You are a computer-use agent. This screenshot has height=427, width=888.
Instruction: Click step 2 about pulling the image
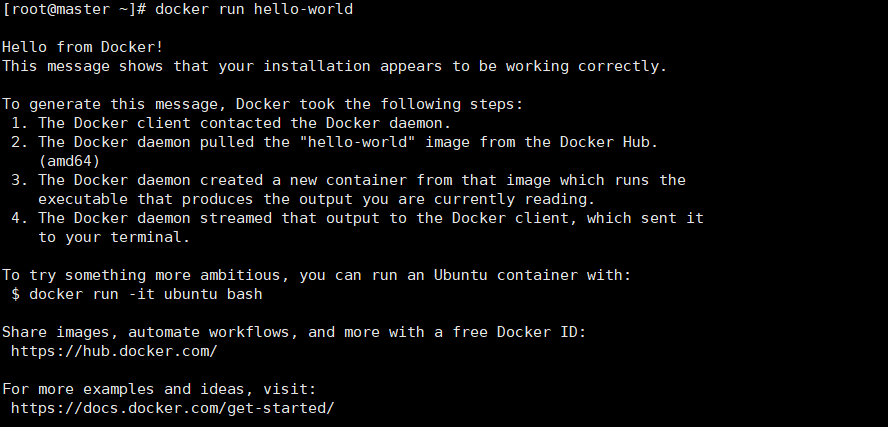pyautogui.click(x=335, y=142)
